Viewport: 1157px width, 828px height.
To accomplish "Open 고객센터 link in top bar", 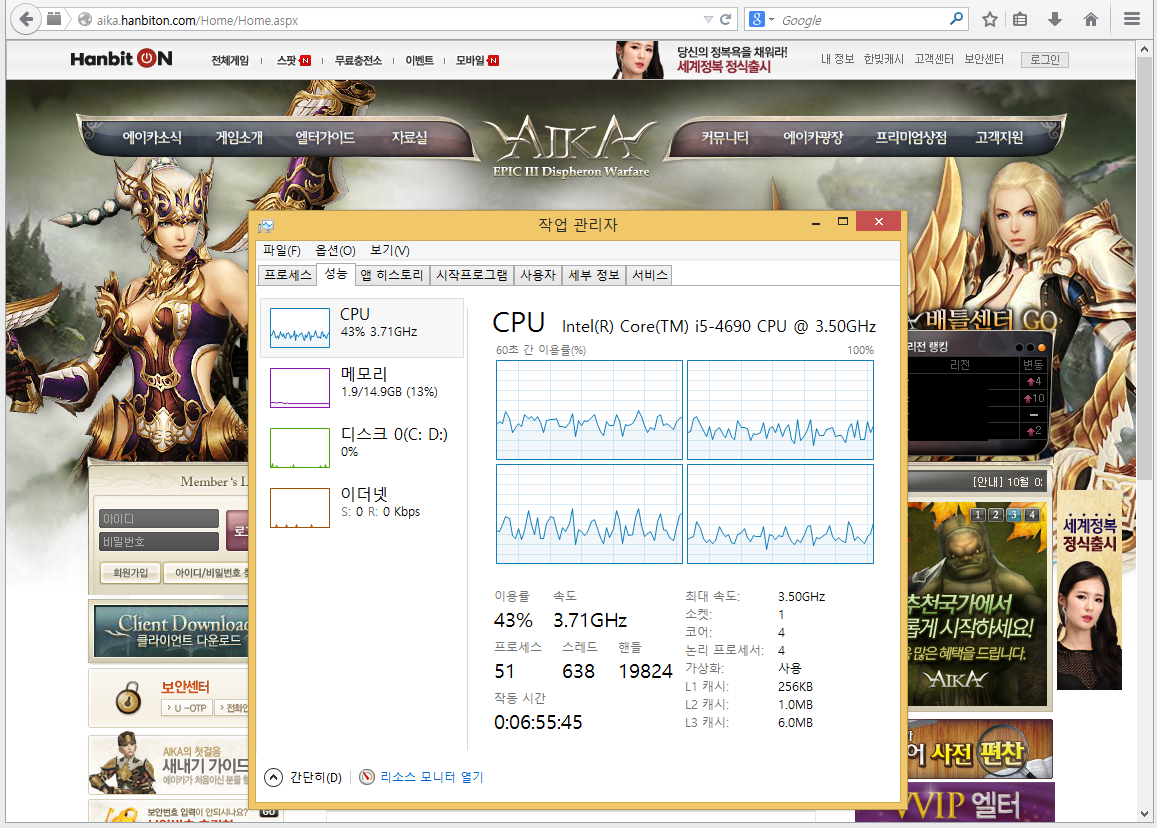I will coord(933,59).
